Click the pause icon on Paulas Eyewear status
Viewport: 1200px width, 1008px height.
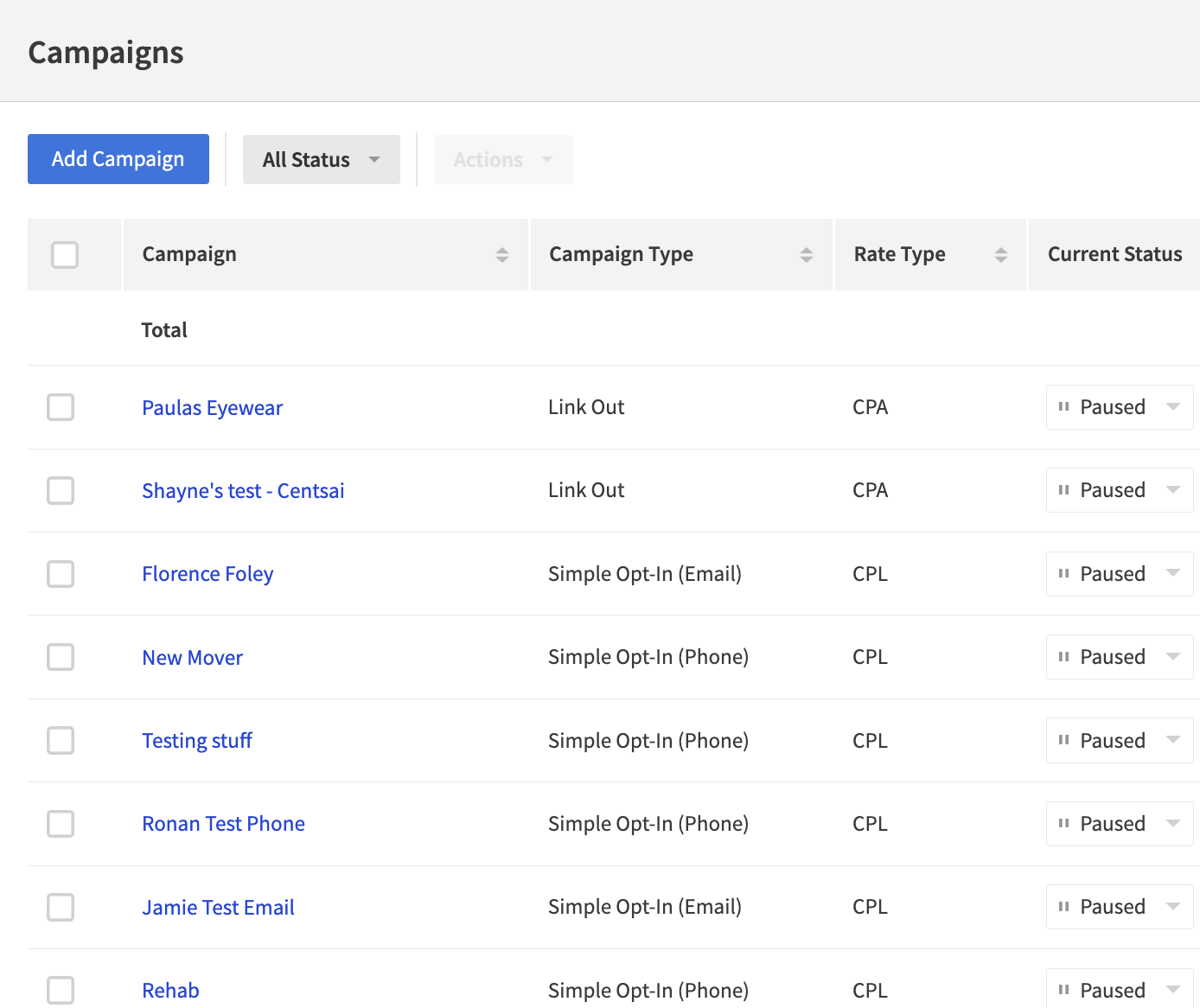1064,406
